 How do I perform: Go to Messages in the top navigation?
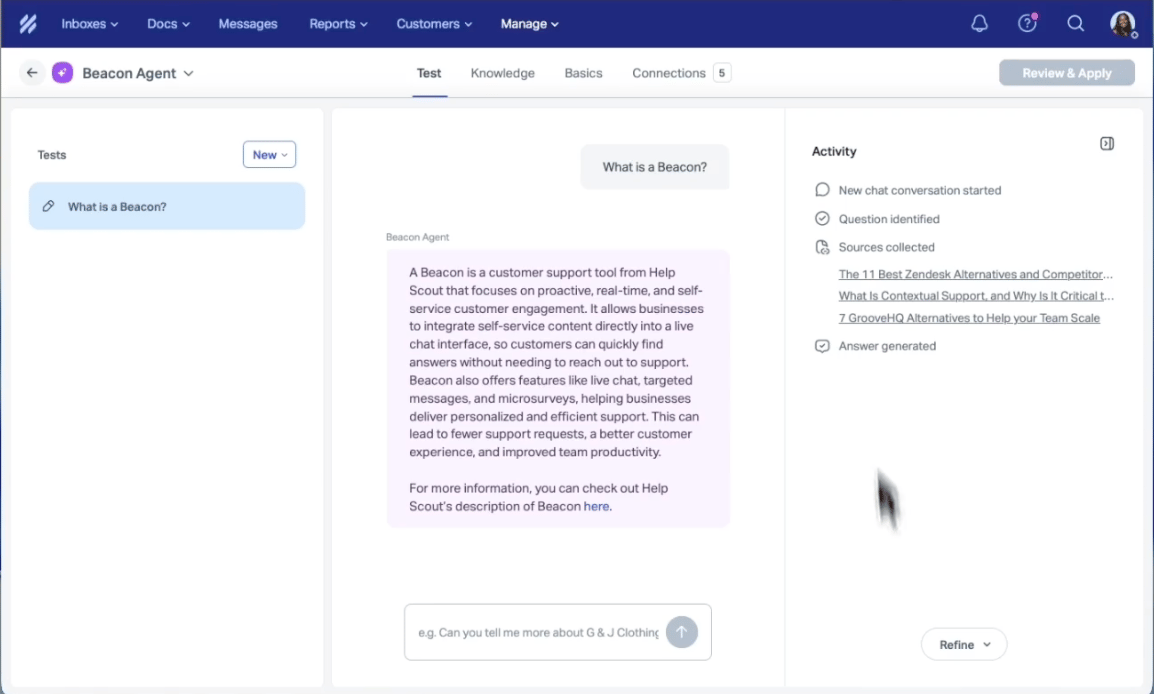(248, 24)
